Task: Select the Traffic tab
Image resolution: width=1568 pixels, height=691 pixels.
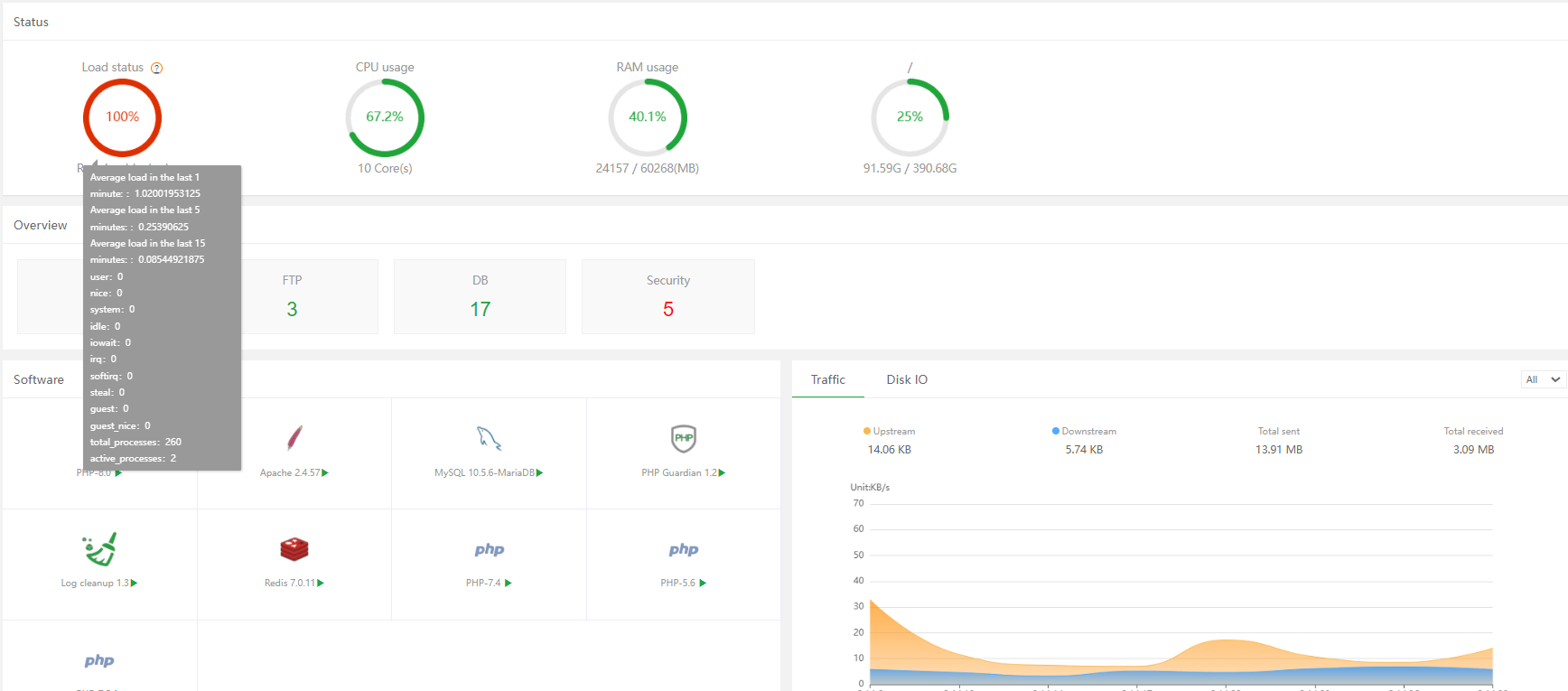Action: point(827,379)
